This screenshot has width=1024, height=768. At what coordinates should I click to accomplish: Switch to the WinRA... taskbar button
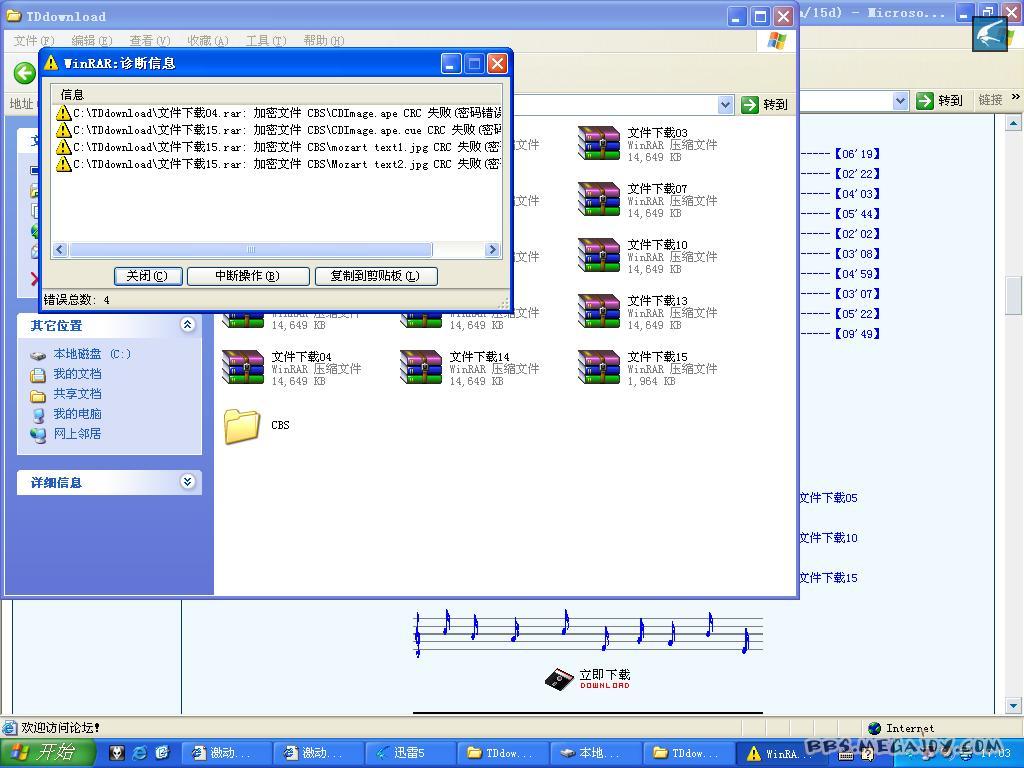coord(781,753)
